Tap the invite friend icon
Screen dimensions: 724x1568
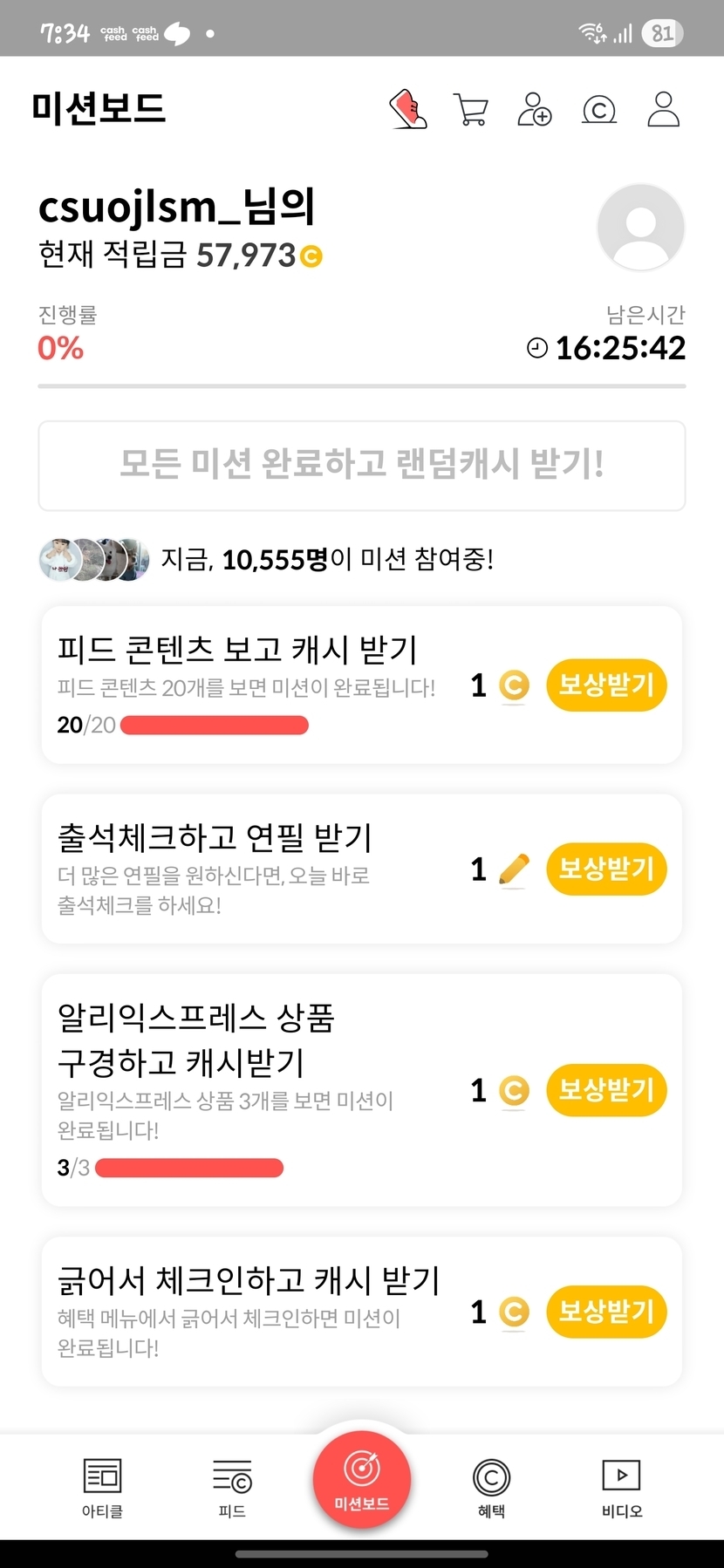[534, 110]
